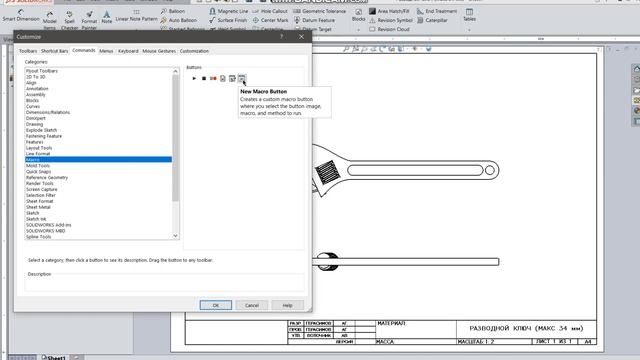The width and height of the screenshot is (640, 360).
Task: Click the Center Mark tool
Action: point(270,20)
